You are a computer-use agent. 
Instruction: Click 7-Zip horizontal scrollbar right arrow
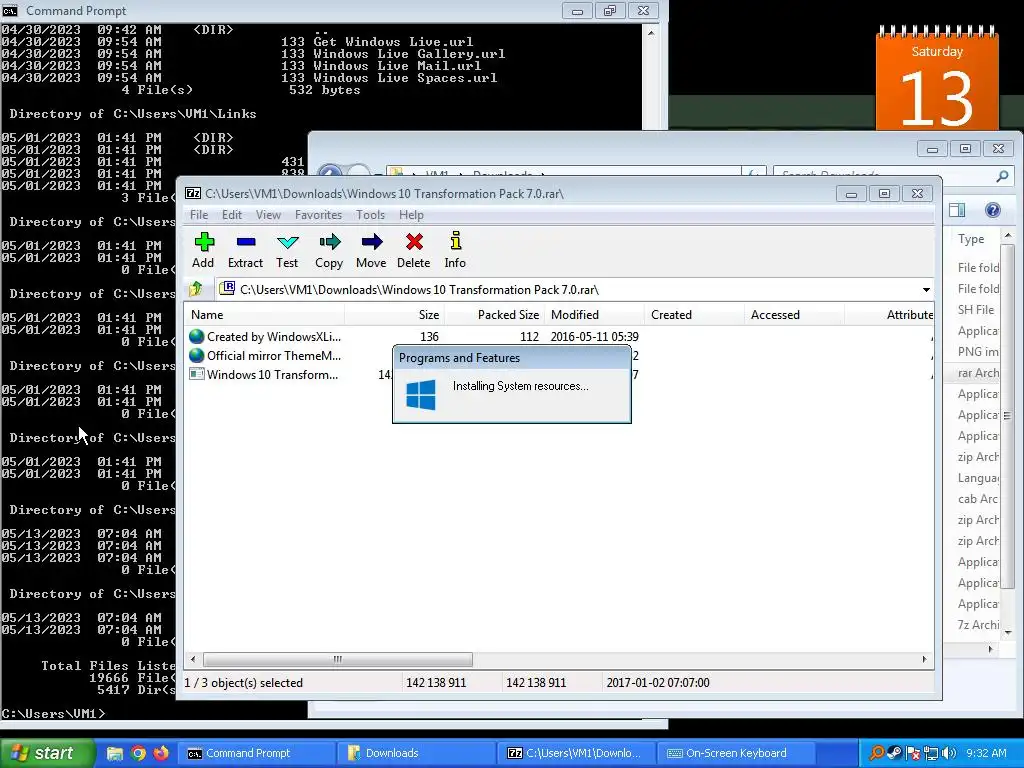[x=924, y=659]
